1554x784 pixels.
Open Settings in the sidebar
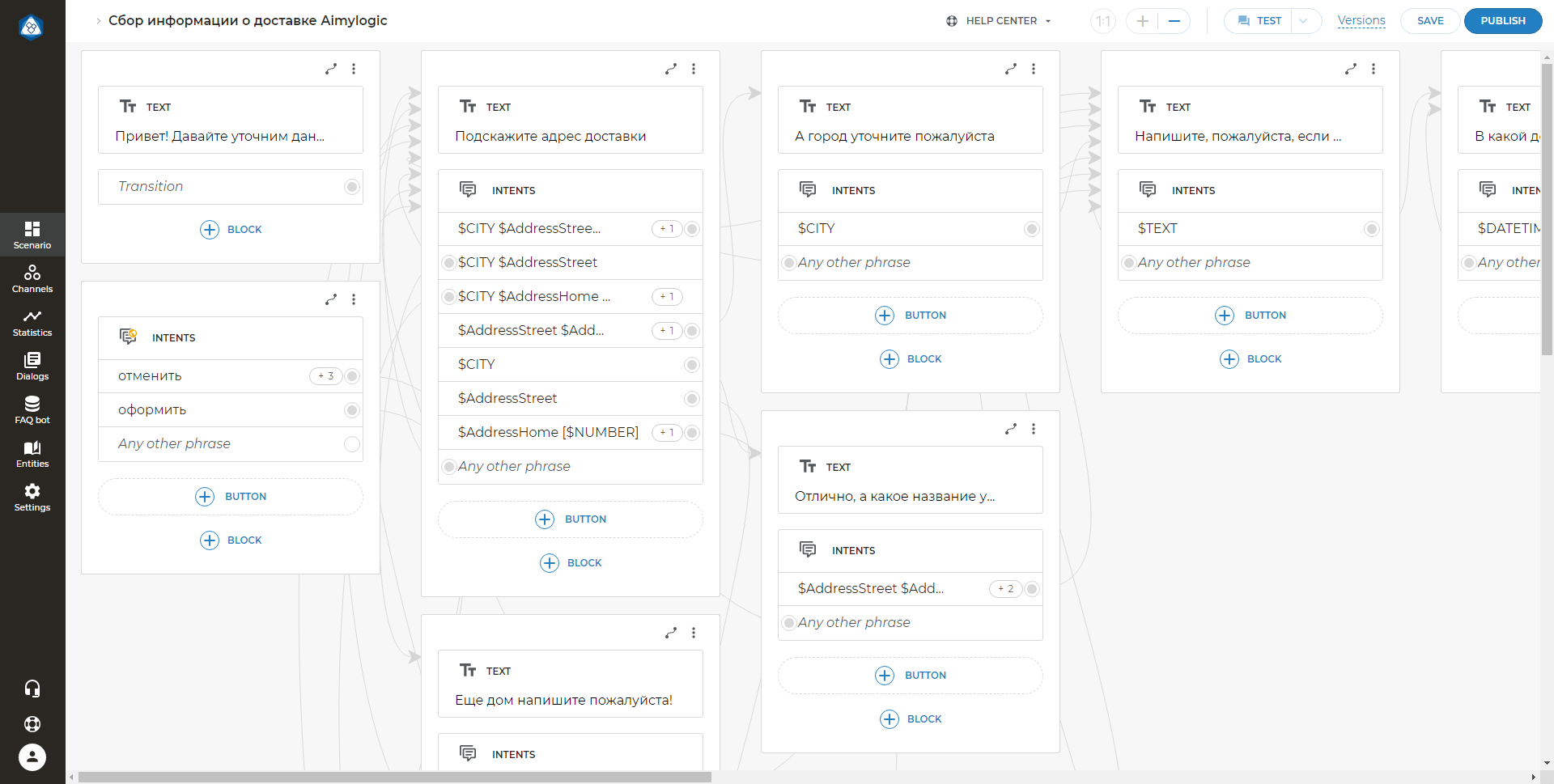point(32,497)
